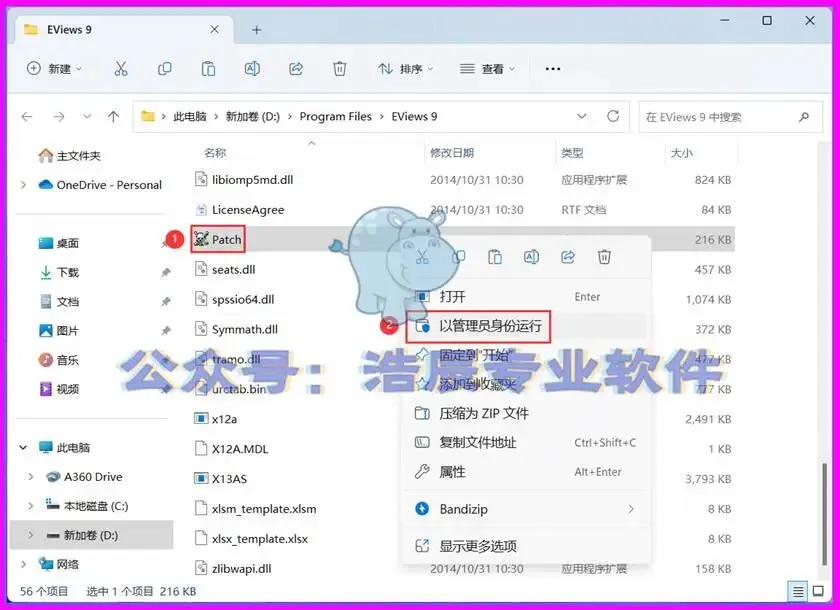
Task: Open 音乐 in the sidebar
Action: tap(59, 360)
